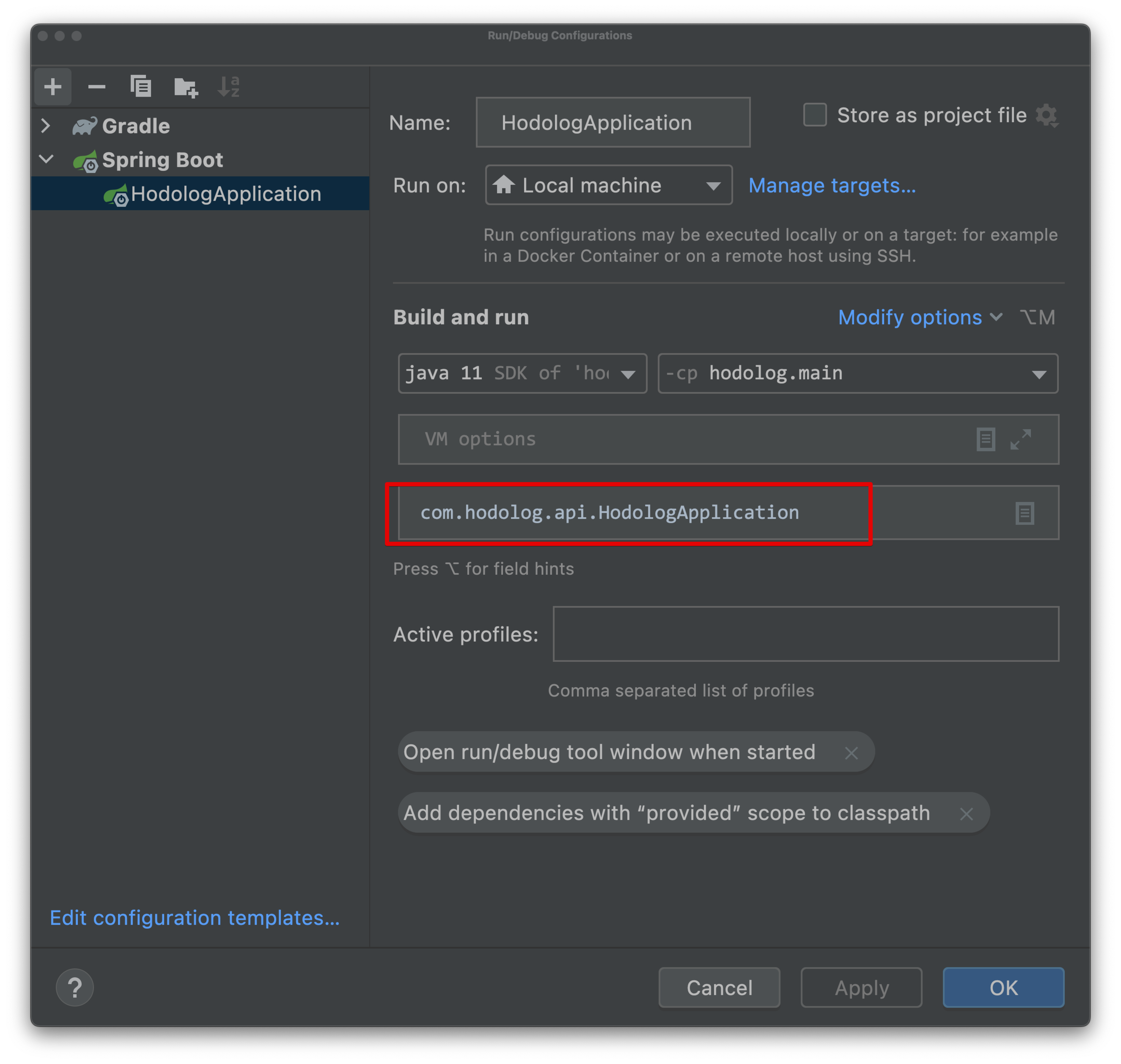Viewport: 1121px width, 1064px height.
Task: Open the java 11 SDK dropdown
Action: click(522, 373)
